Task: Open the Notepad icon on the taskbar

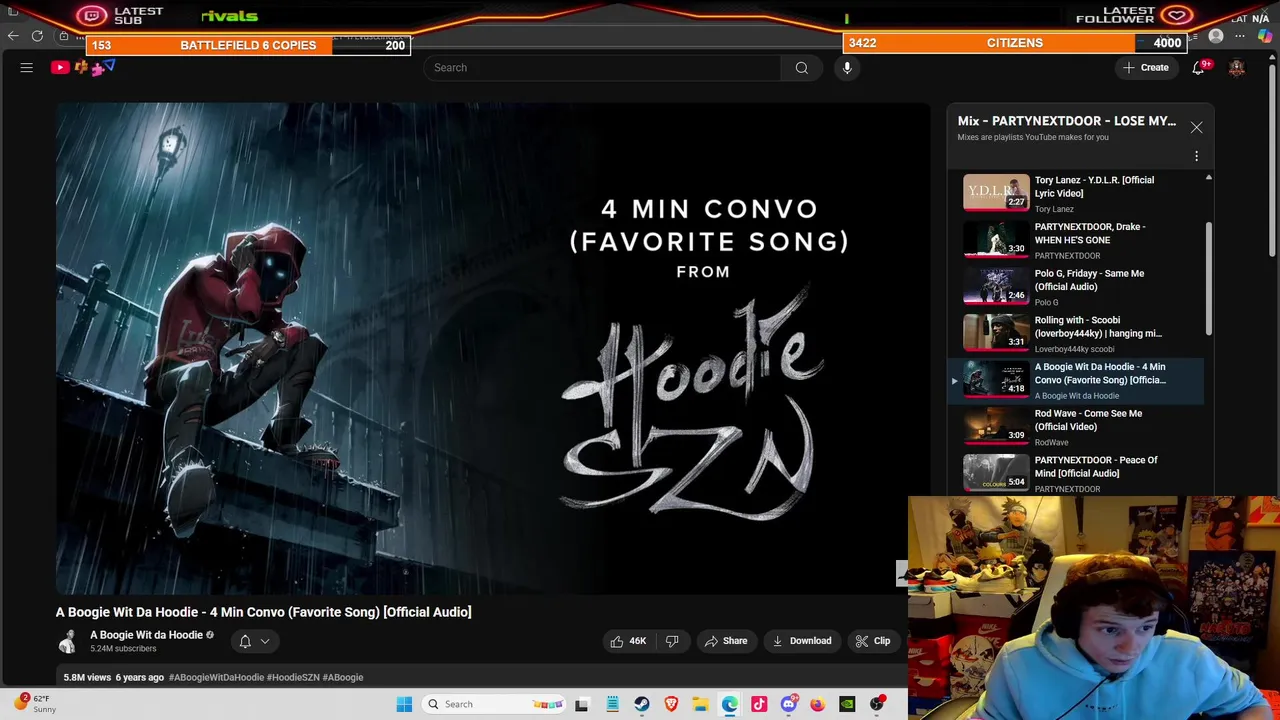Action: pyautogui.click(x=612, y=704)
